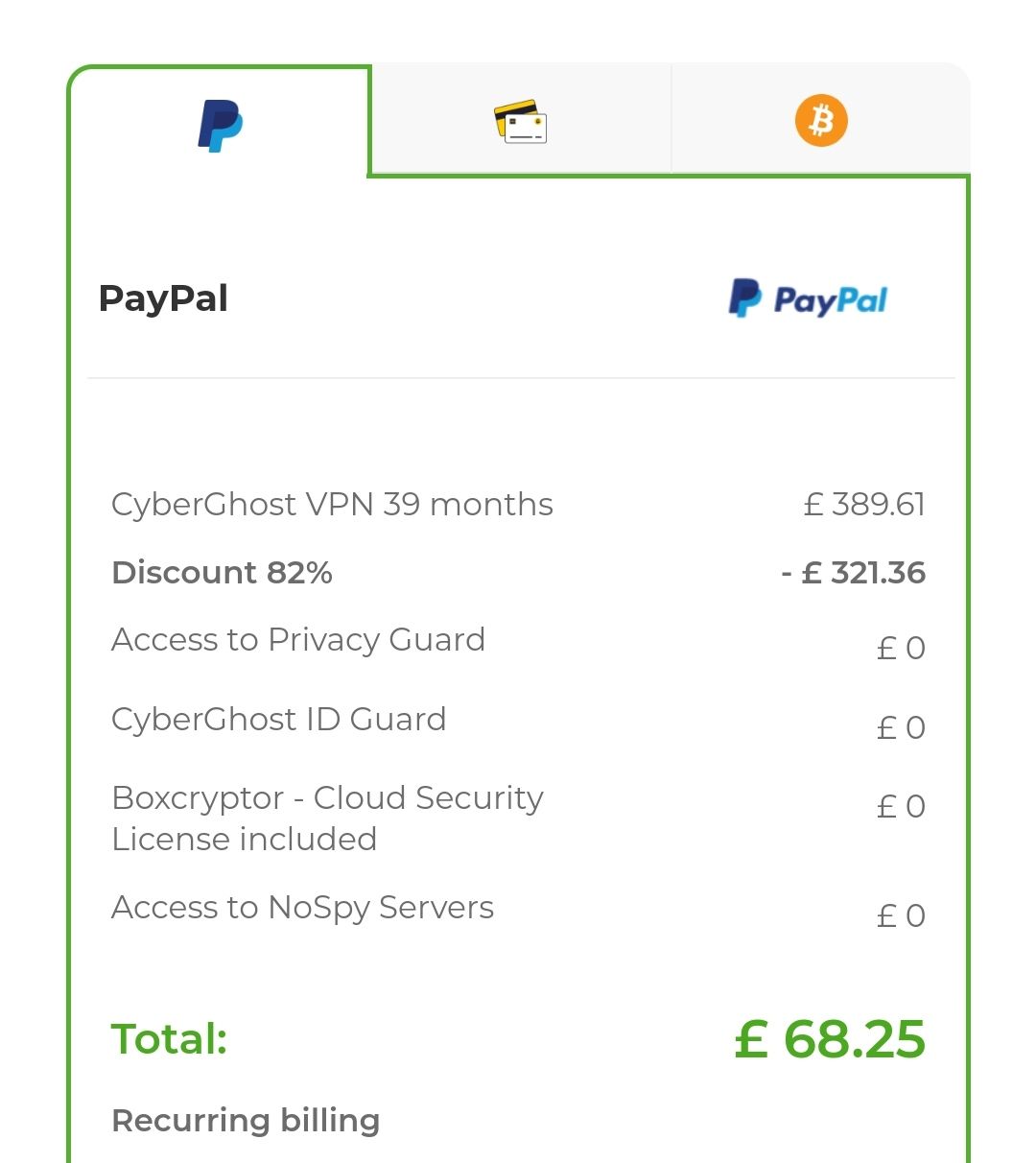Click the £ 0 price for ID Guard
The width and height of the screenshot is (1036, 1163).
[x=901, y=728]
